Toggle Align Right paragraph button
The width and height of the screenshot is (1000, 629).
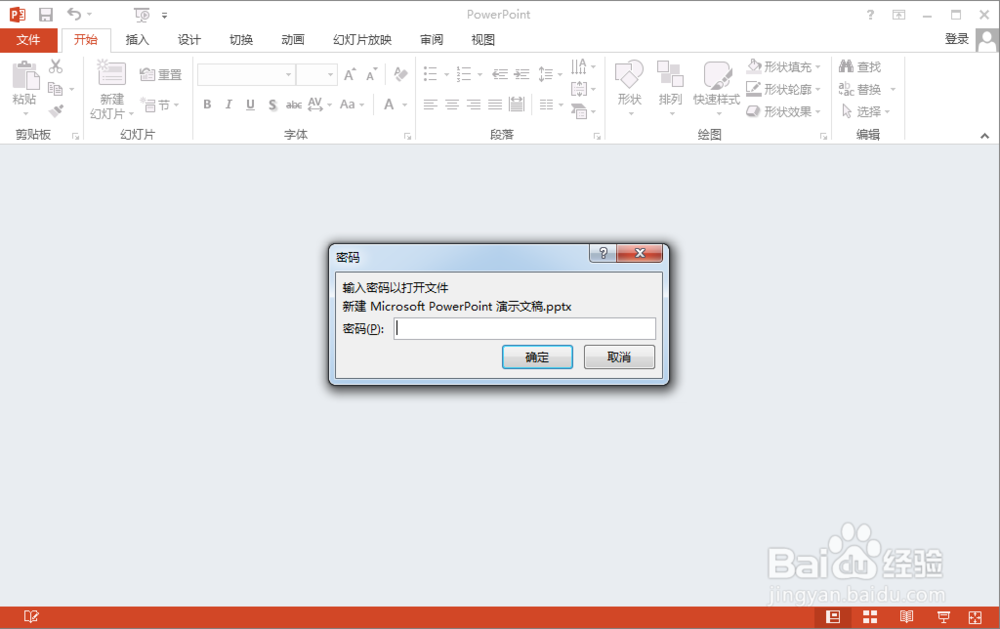click(x=474, y=105)
